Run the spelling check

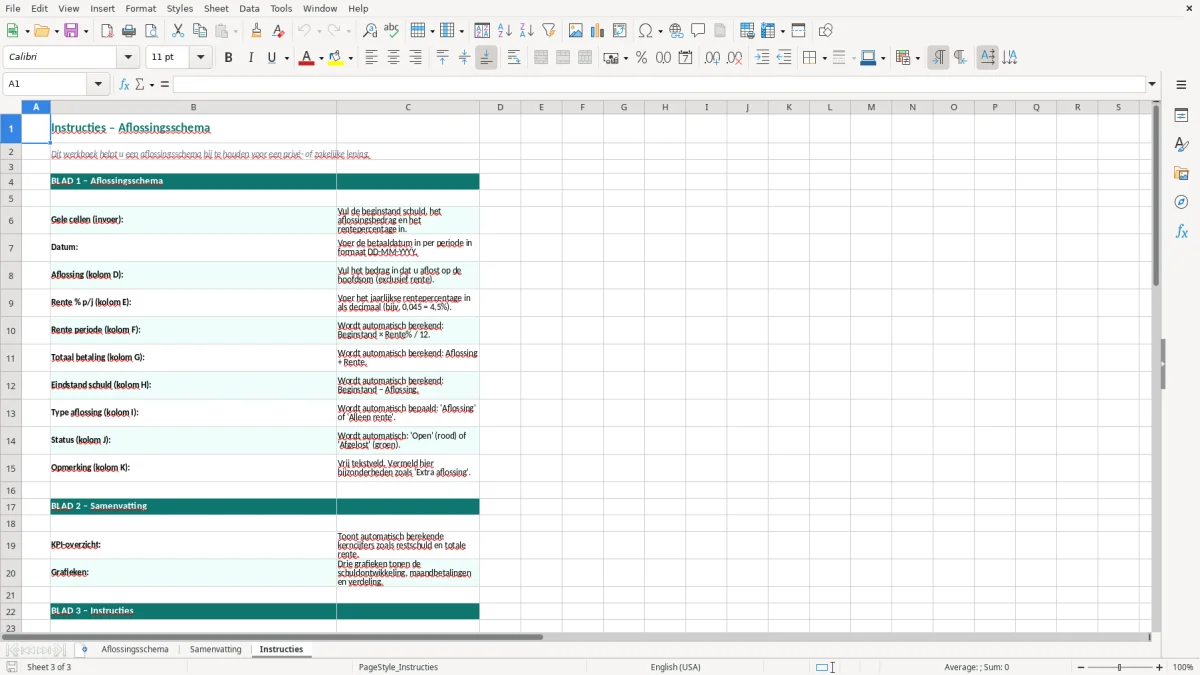point(392,31)
